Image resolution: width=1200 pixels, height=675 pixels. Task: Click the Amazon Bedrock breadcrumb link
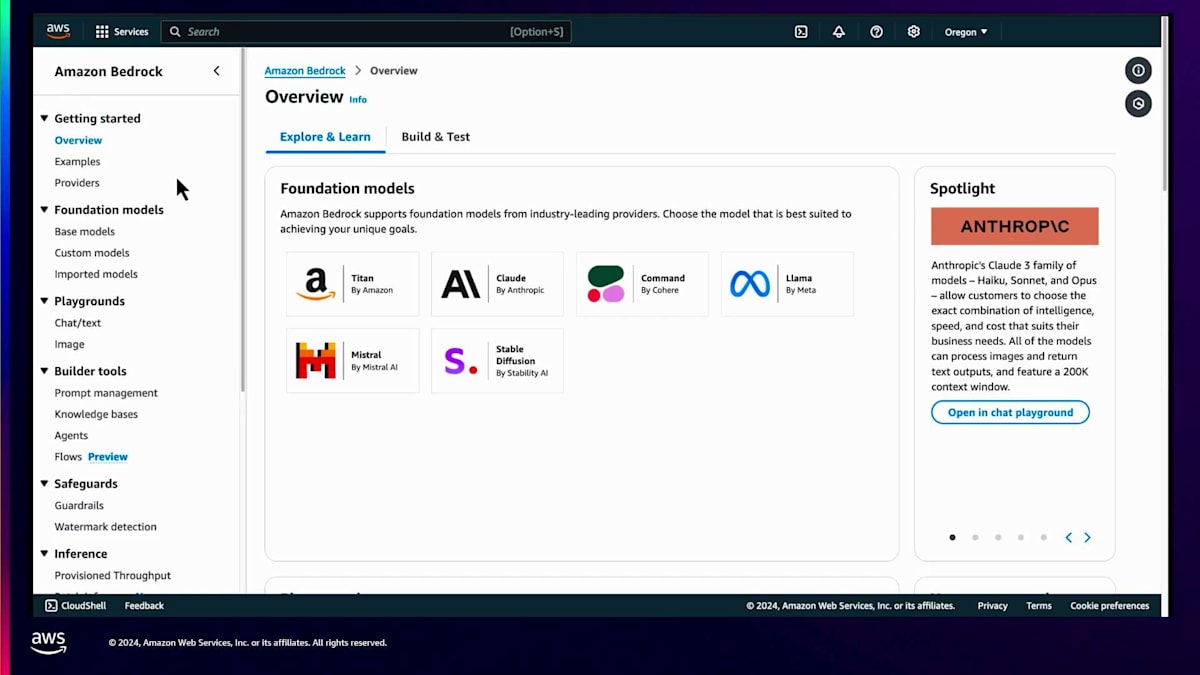(x=305, y=71)
